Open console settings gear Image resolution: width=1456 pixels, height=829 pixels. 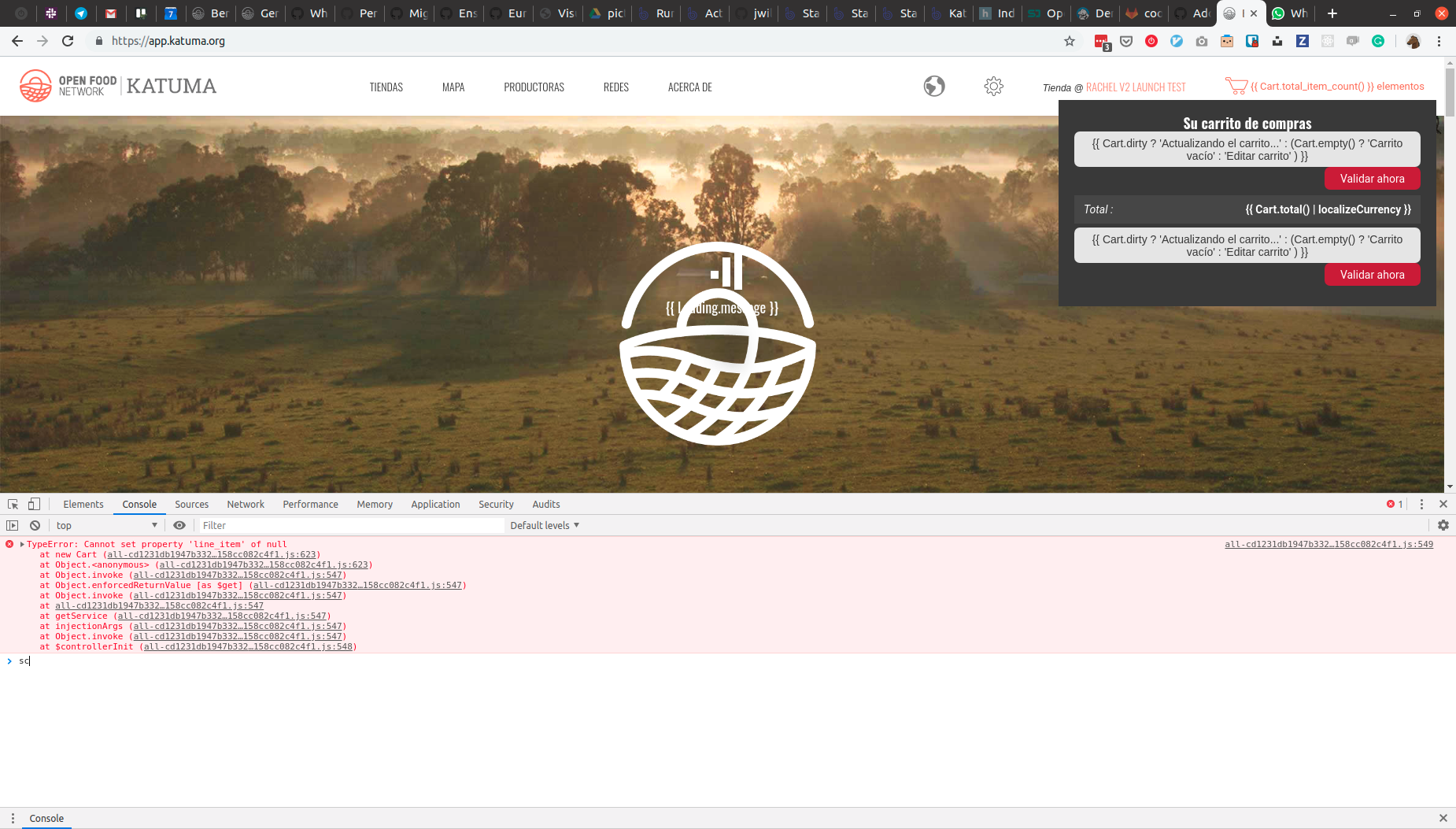tap(1443, 525)
